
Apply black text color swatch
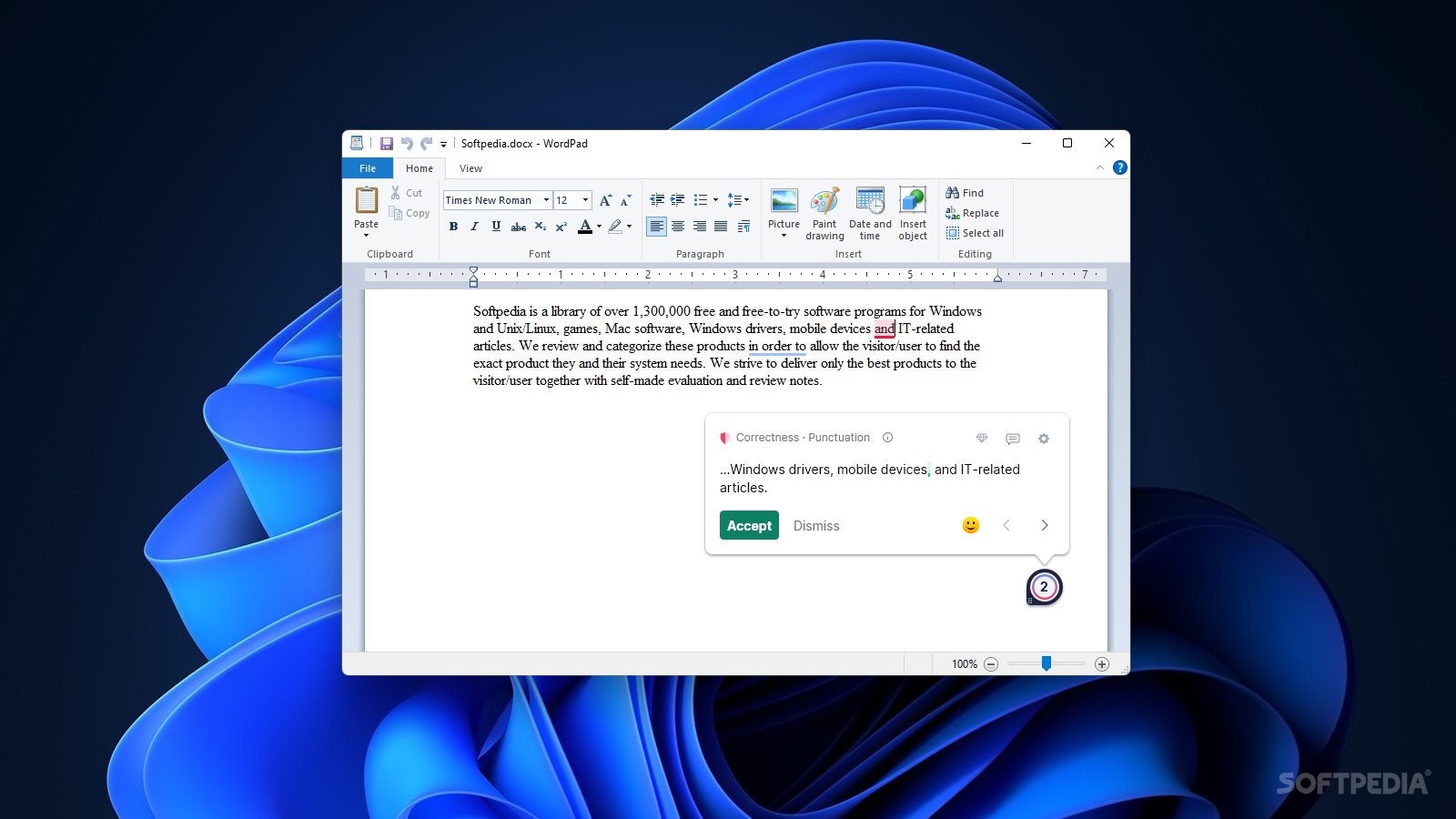point(585,227)
